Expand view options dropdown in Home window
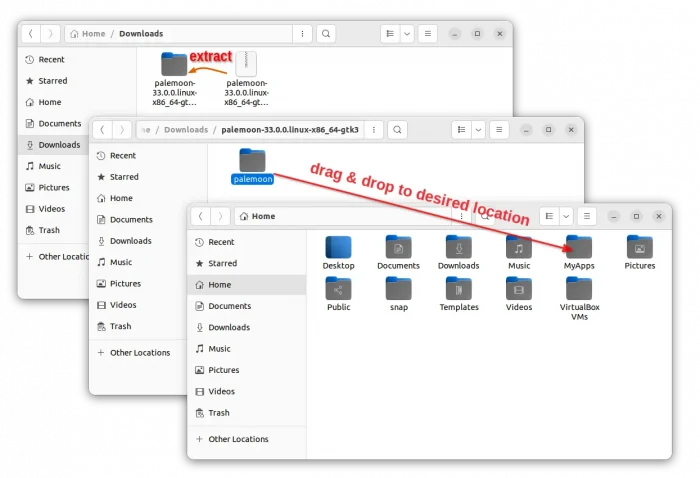 566,216
